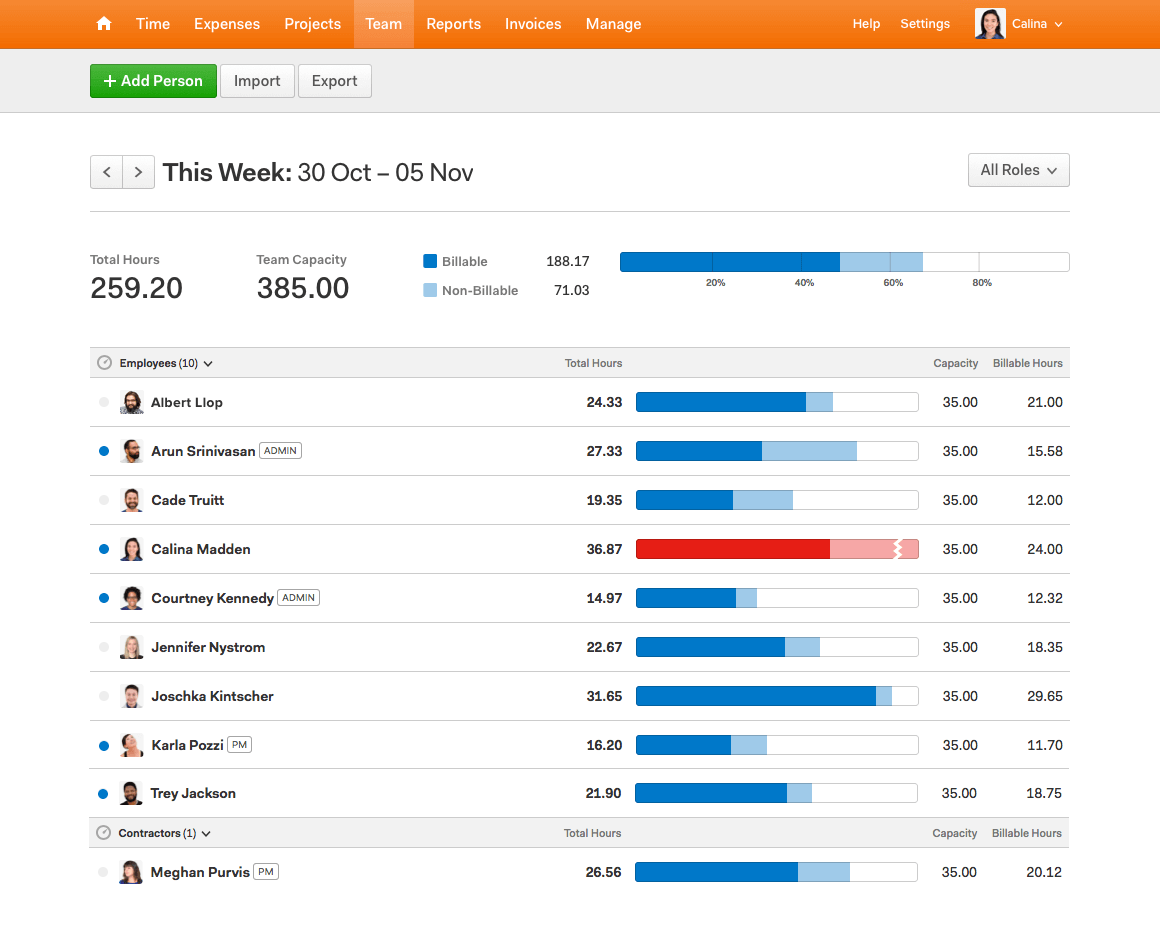Go to previous week with left arrow

click(107, 172)
